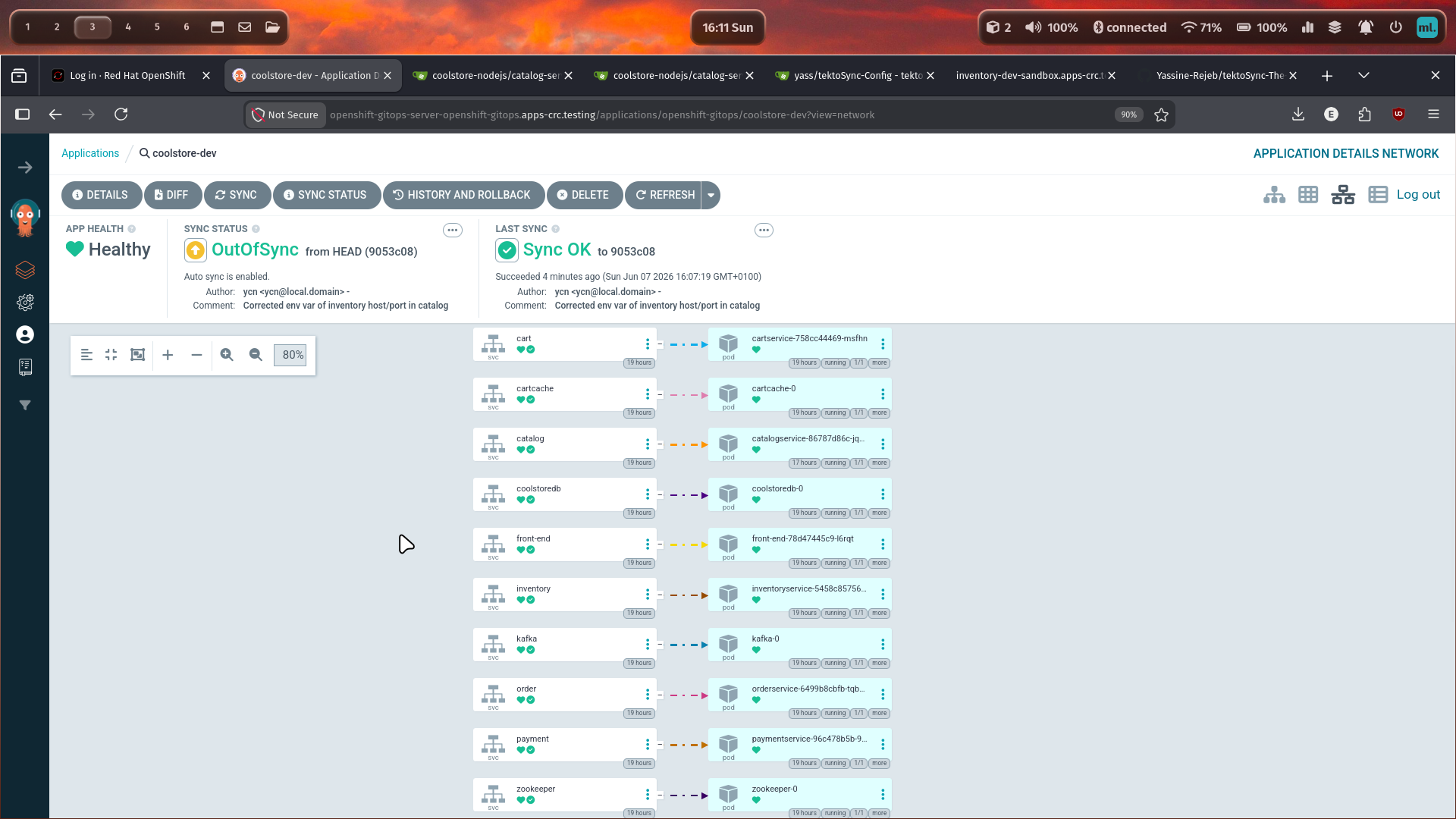Click the HISTORY AND ROLLBACK button
Viewport: 1456px width, 819px height.
click(463, 195)
